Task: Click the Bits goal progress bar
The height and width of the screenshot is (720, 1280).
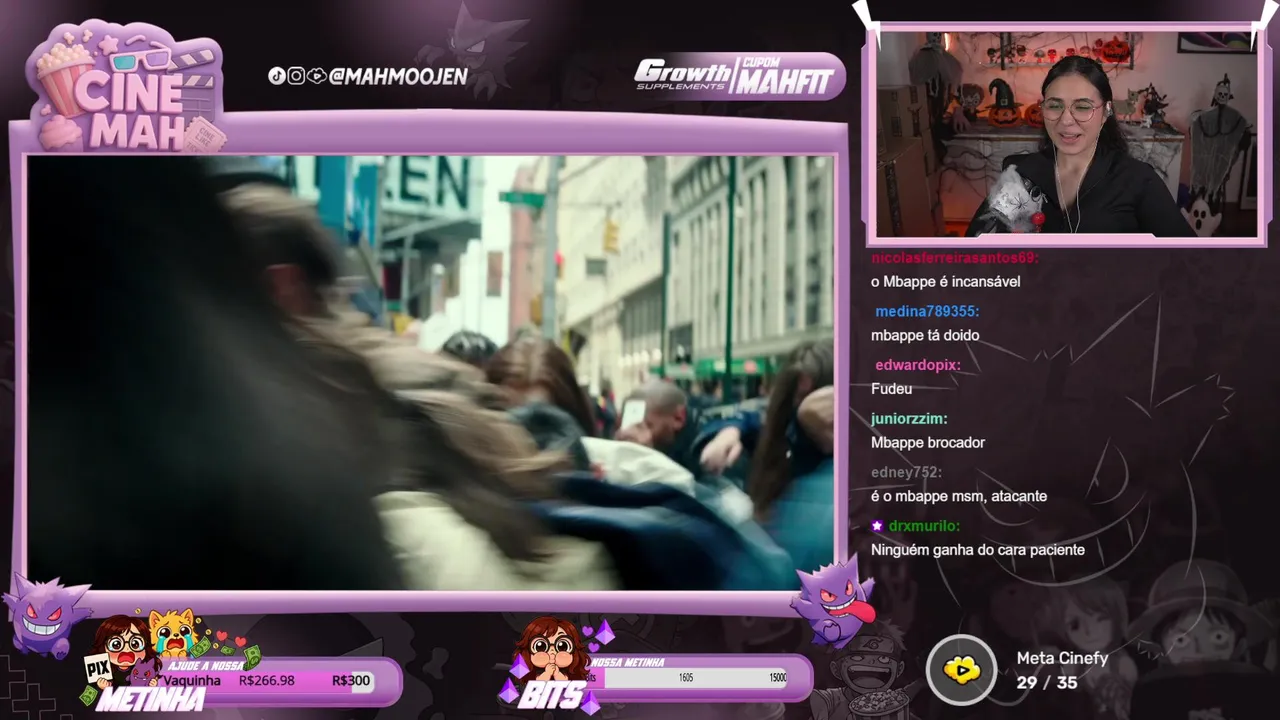Action: click(x=695, y=678)
